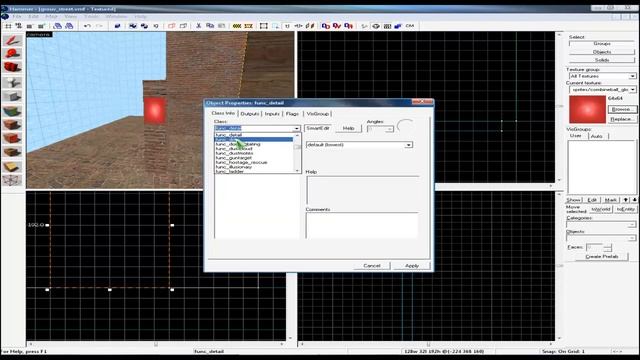Click the Copy icon in toolbar
640x360 pixels.
210,26
